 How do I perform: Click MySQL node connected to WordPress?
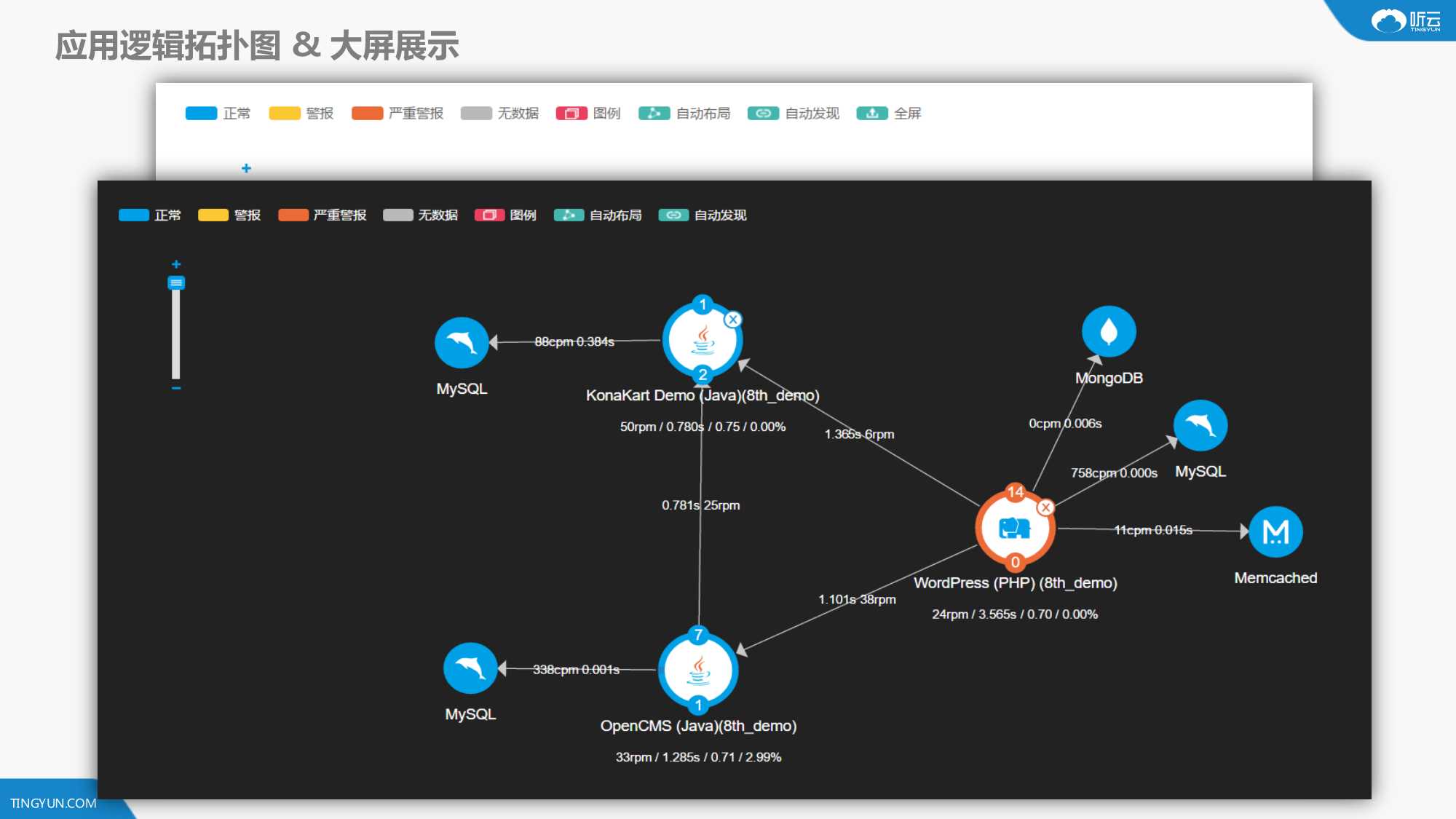pyautogui.click(x=1200, y=426)
